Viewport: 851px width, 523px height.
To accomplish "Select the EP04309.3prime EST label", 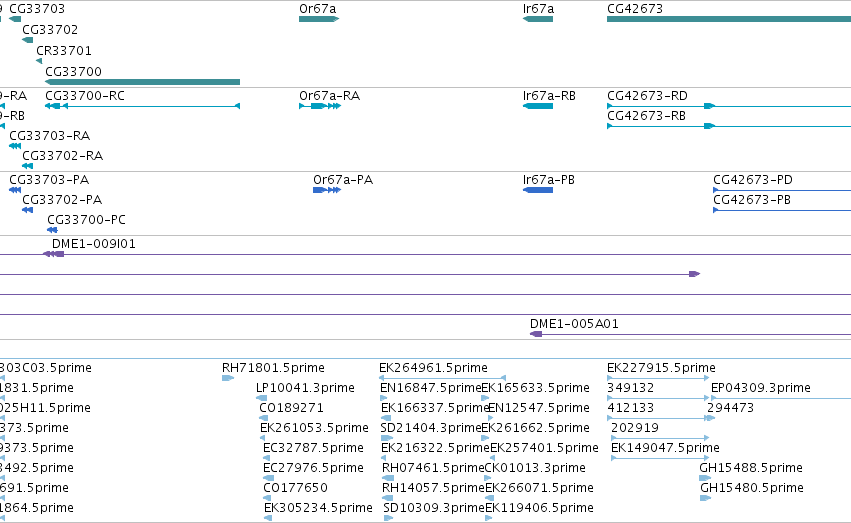I will point(761,388).
